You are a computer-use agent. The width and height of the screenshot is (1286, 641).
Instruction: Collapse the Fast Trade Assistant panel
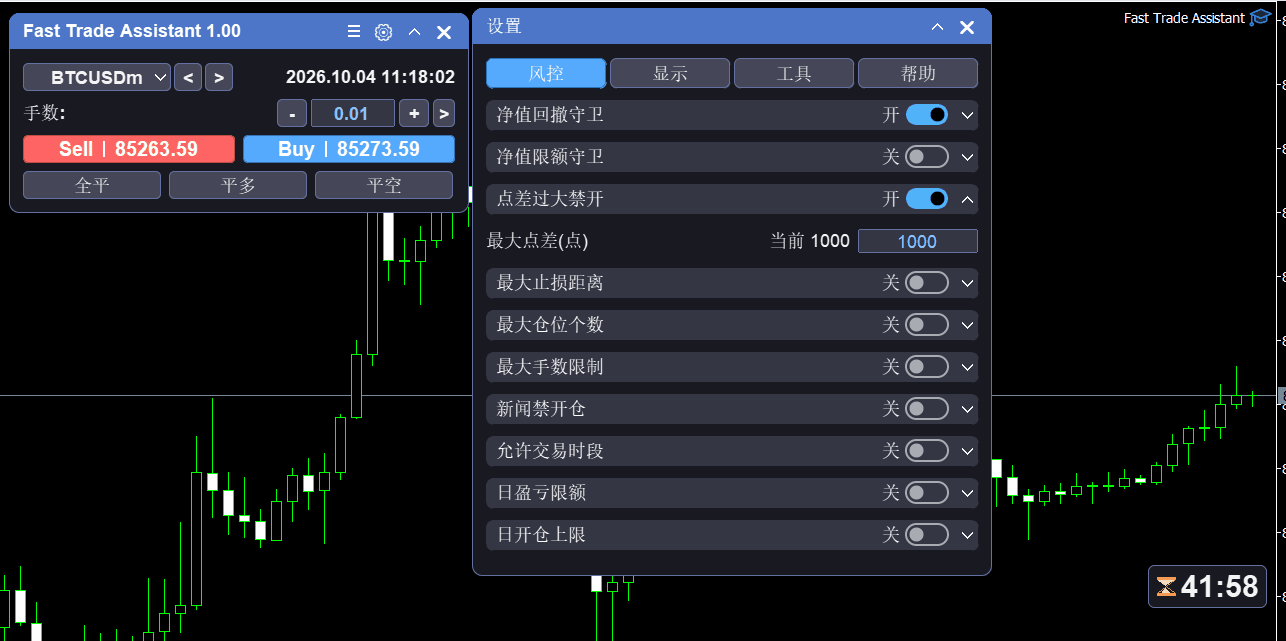point(414,32)
